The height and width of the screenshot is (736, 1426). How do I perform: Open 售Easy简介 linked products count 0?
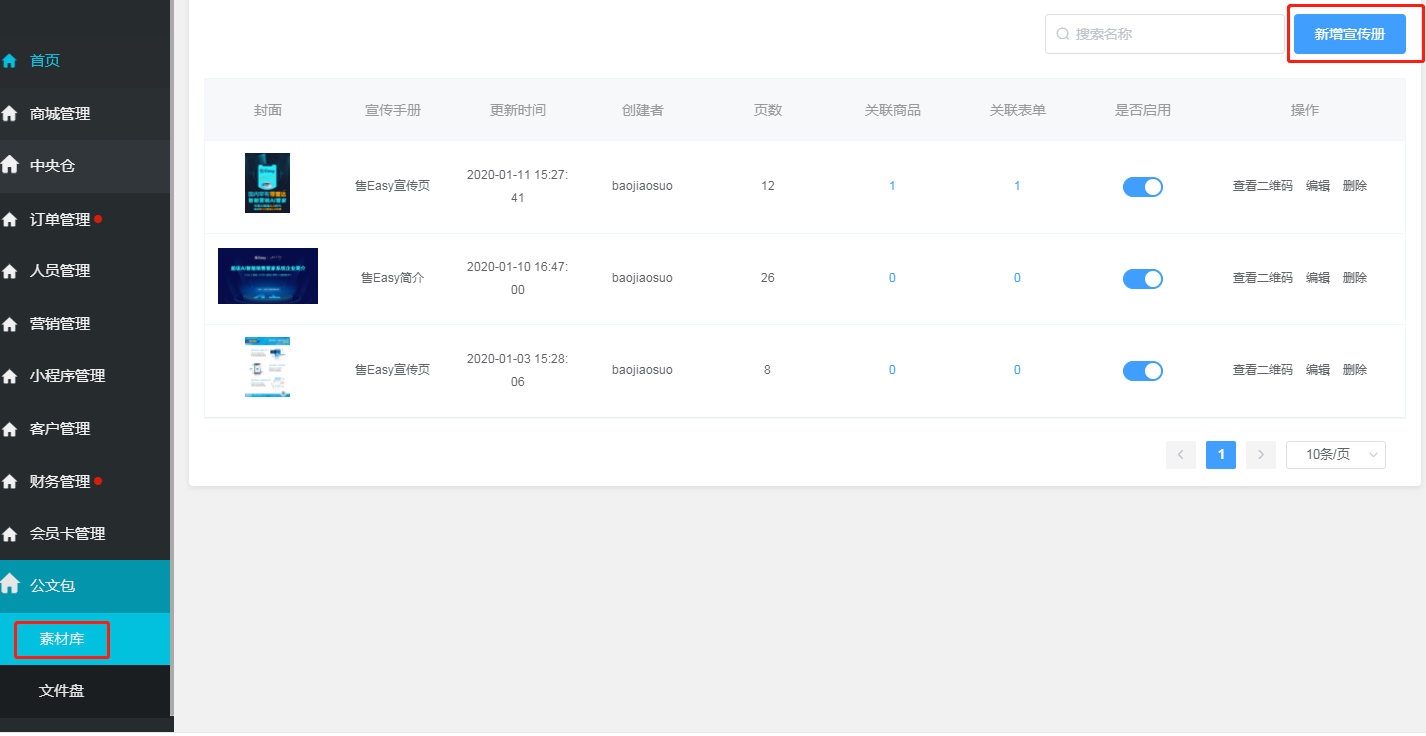pos(892,278)
